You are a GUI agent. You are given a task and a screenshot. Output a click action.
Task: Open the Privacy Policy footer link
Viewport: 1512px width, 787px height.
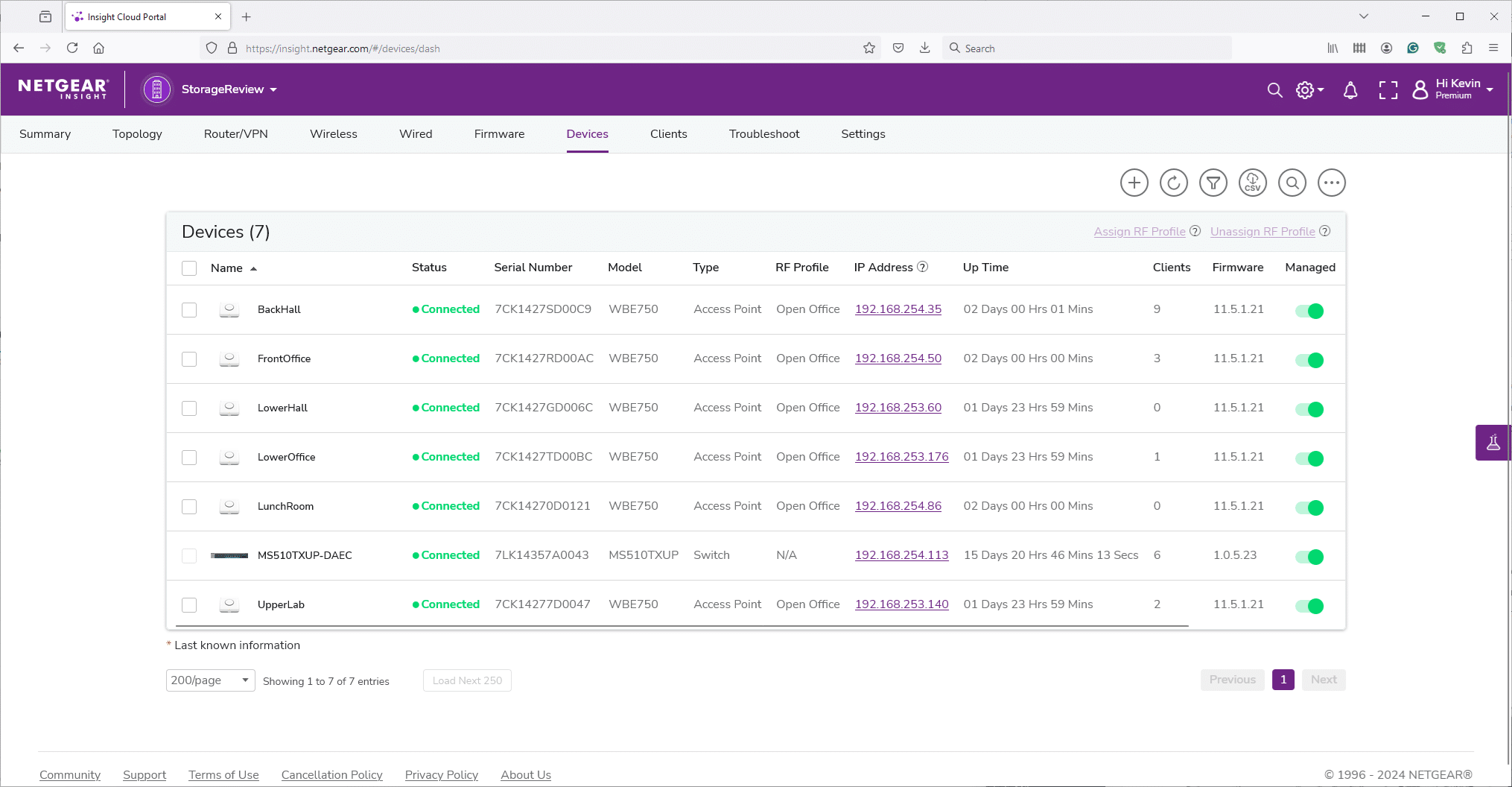point(441,775)
